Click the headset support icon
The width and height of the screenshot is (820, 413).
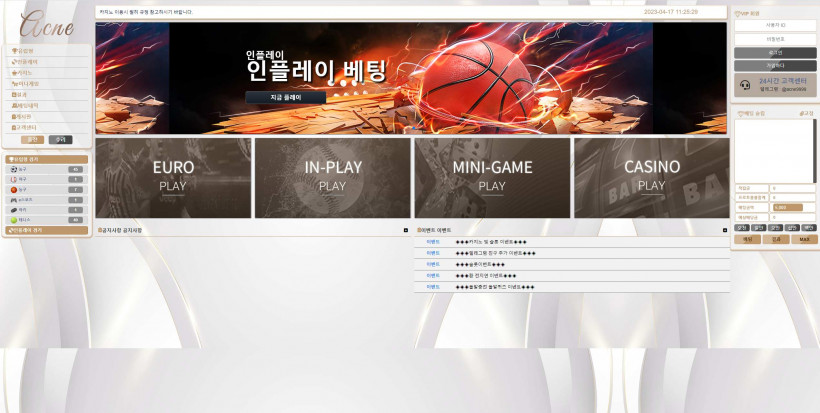[746, 85]
